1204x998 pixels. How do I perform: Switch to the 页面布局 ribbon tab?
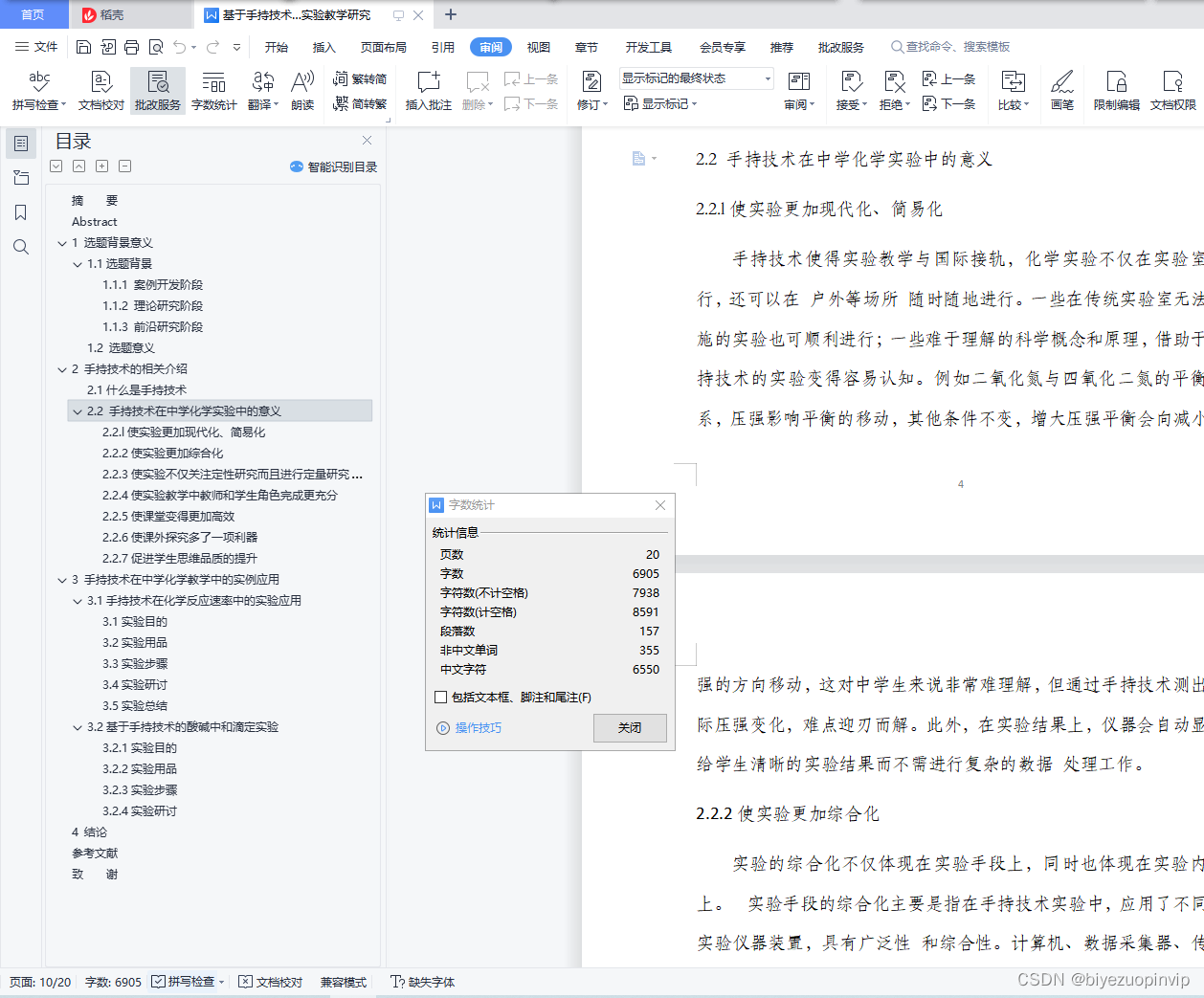pos(384,47)
